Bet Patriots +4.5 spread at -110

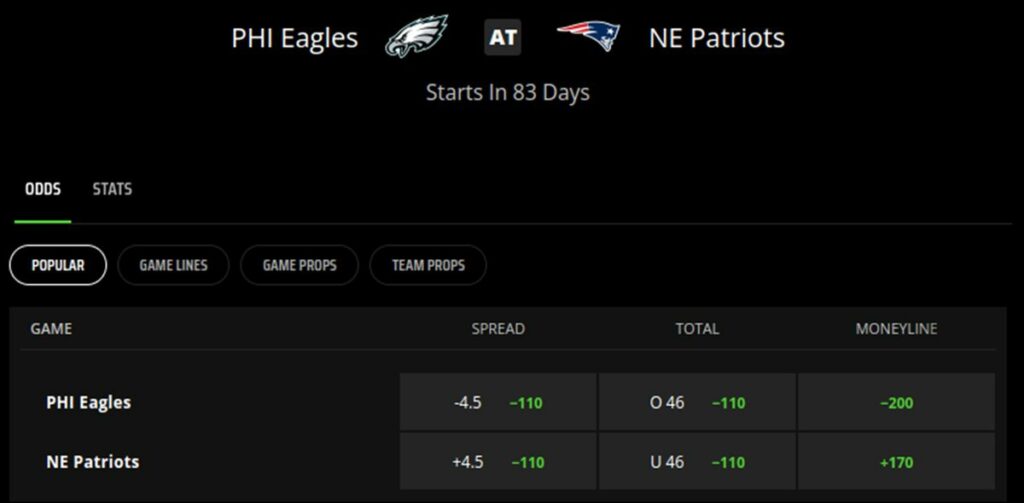tap(498, 462)
